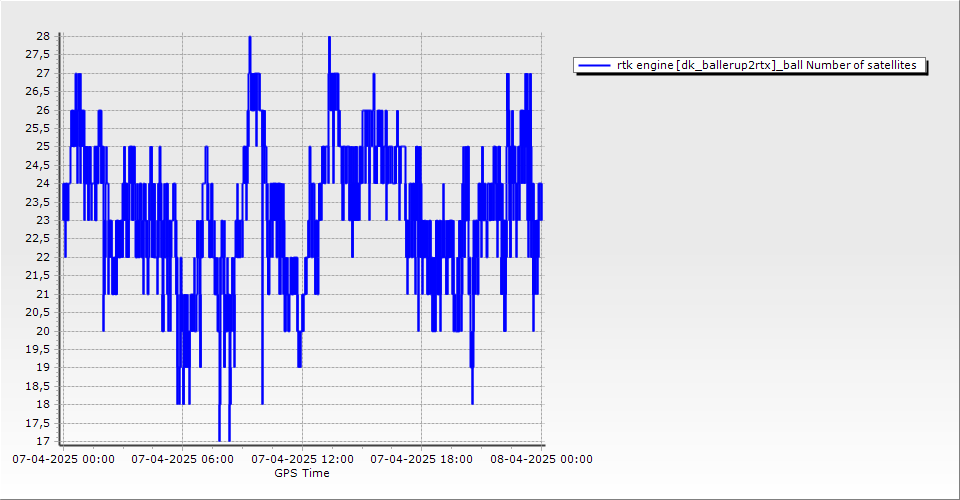Click the 07-04-2025 18:00 axis label

tap(422, 459)
